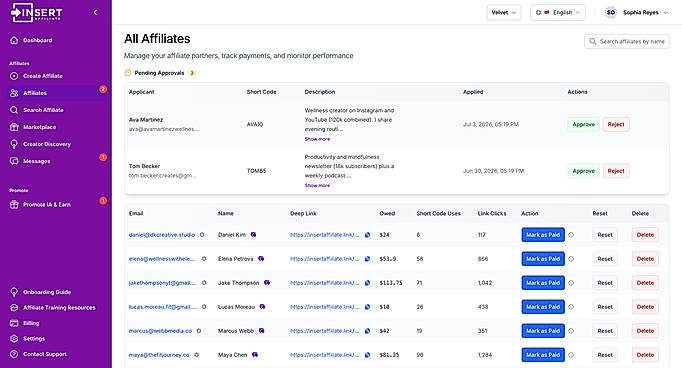The height and width of the screenshot is (368, 682).
Task: Go to Create Affiliate page
Action: pyautogui.click(x=56, y=76)
